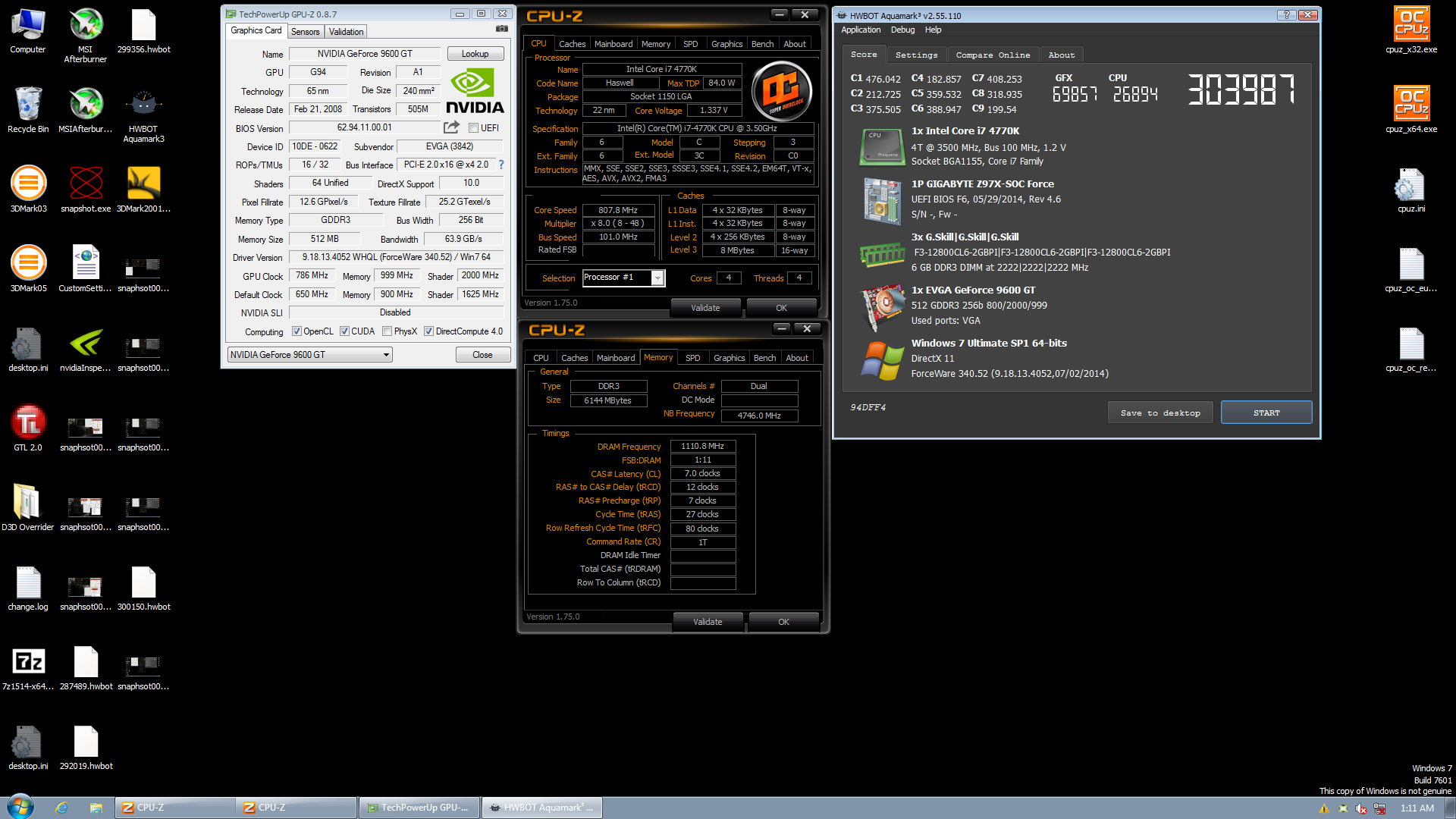Toggle the CUDA checkbox
The image size is (1456, 819).
click(344, 331)
